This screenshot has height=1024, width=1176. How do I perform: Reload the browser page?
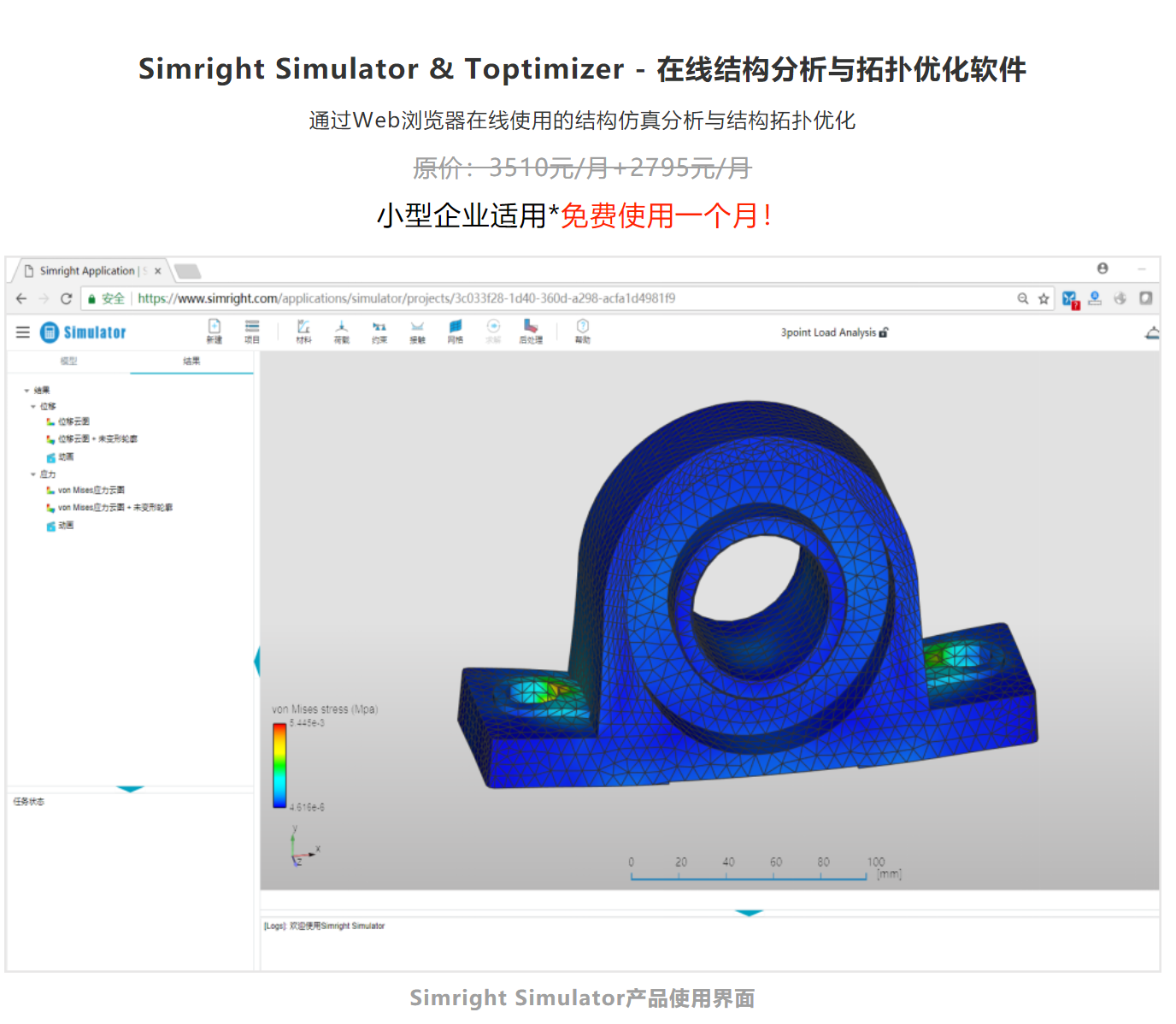click(66, 298)
